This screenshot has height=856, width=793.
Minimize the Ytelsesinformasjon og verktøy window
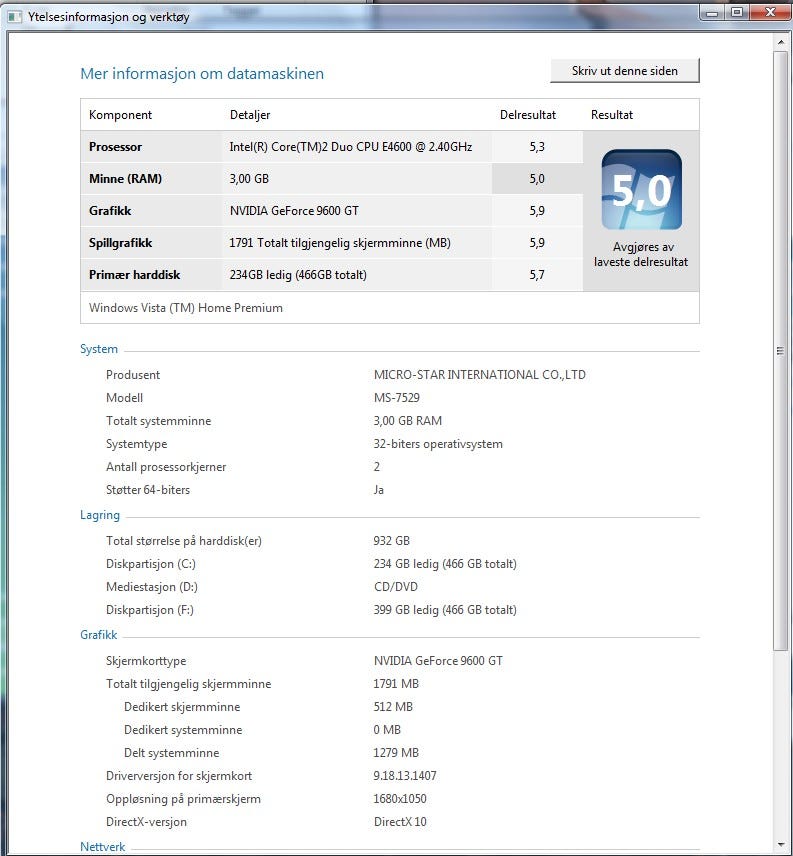click(712, 12)
